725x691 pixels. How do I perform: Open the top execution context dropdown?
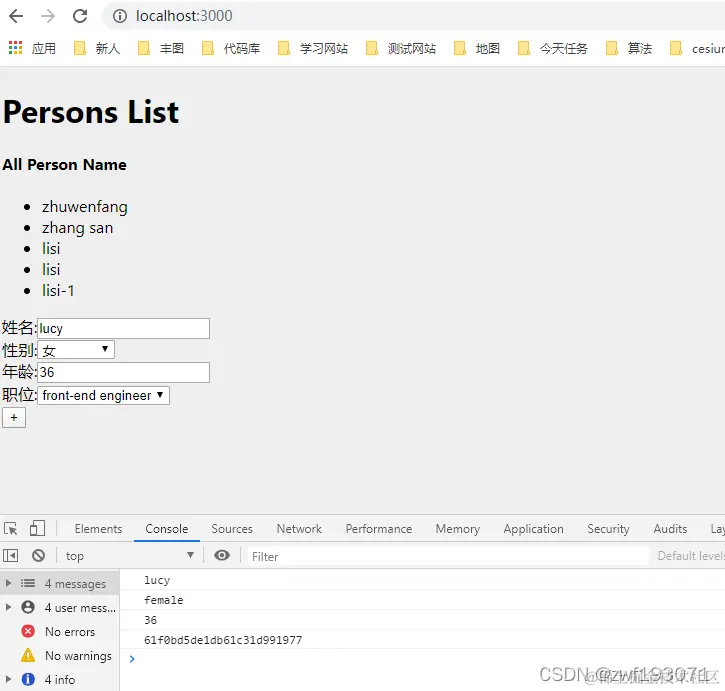click(x=129, y=555)
